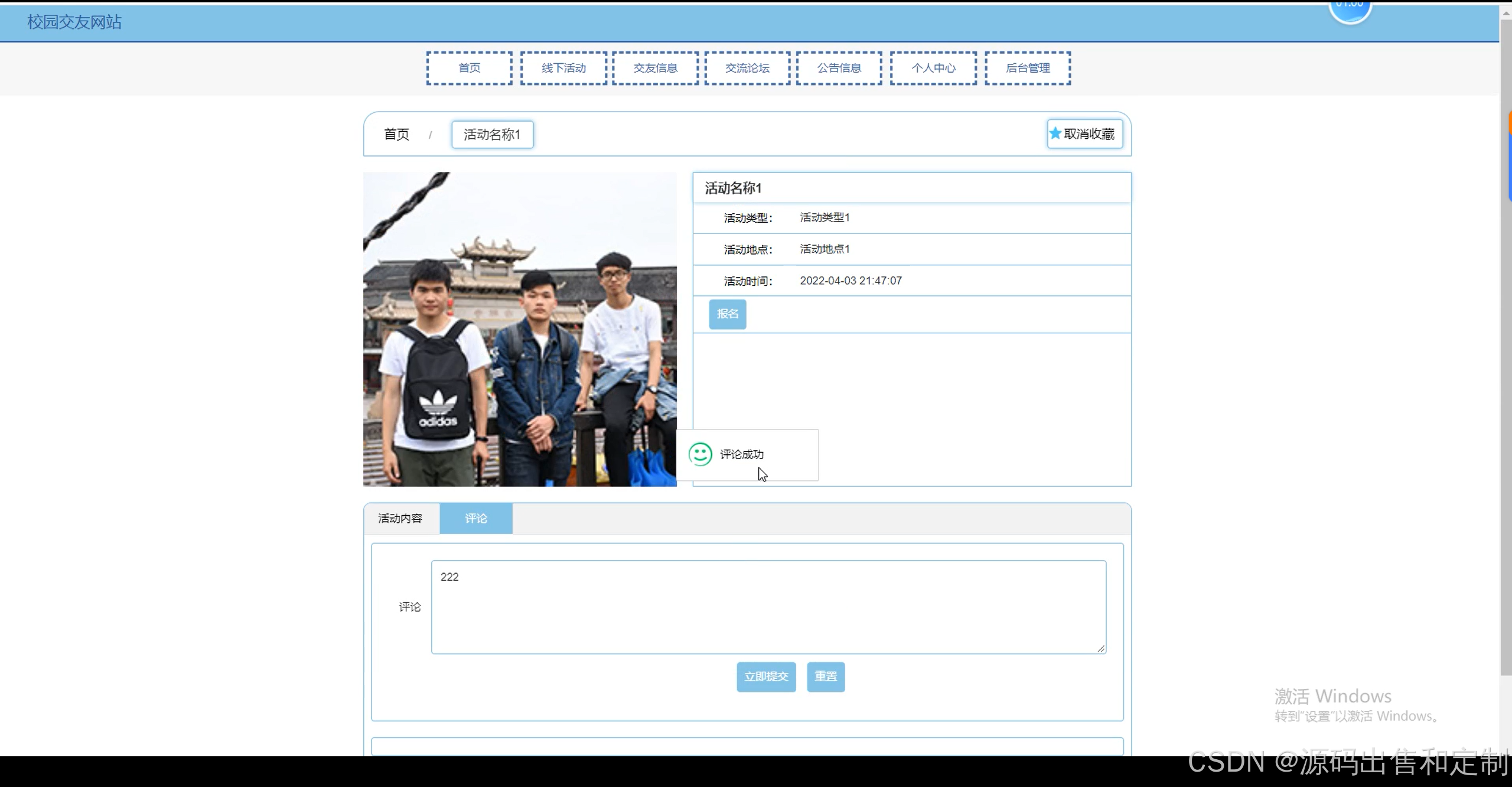Image resolution: width=1512 pixels, height=787 pixels.
Task: Click the 报名 sign-up button
Action: coord(727,314)
